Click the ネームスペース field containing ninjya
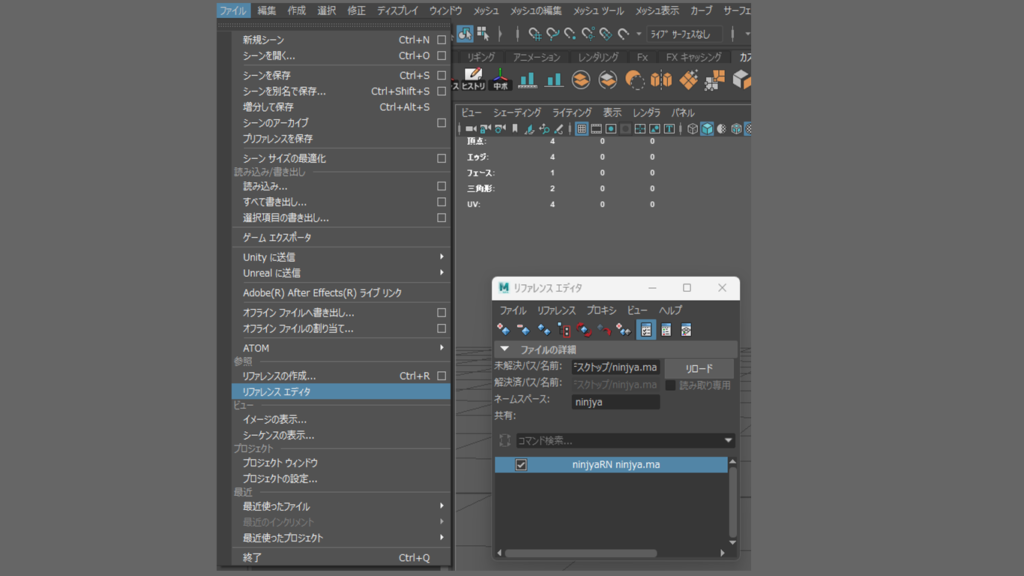Image resolution: width=1024 pixels, height=576 pixels. [615, 402]
